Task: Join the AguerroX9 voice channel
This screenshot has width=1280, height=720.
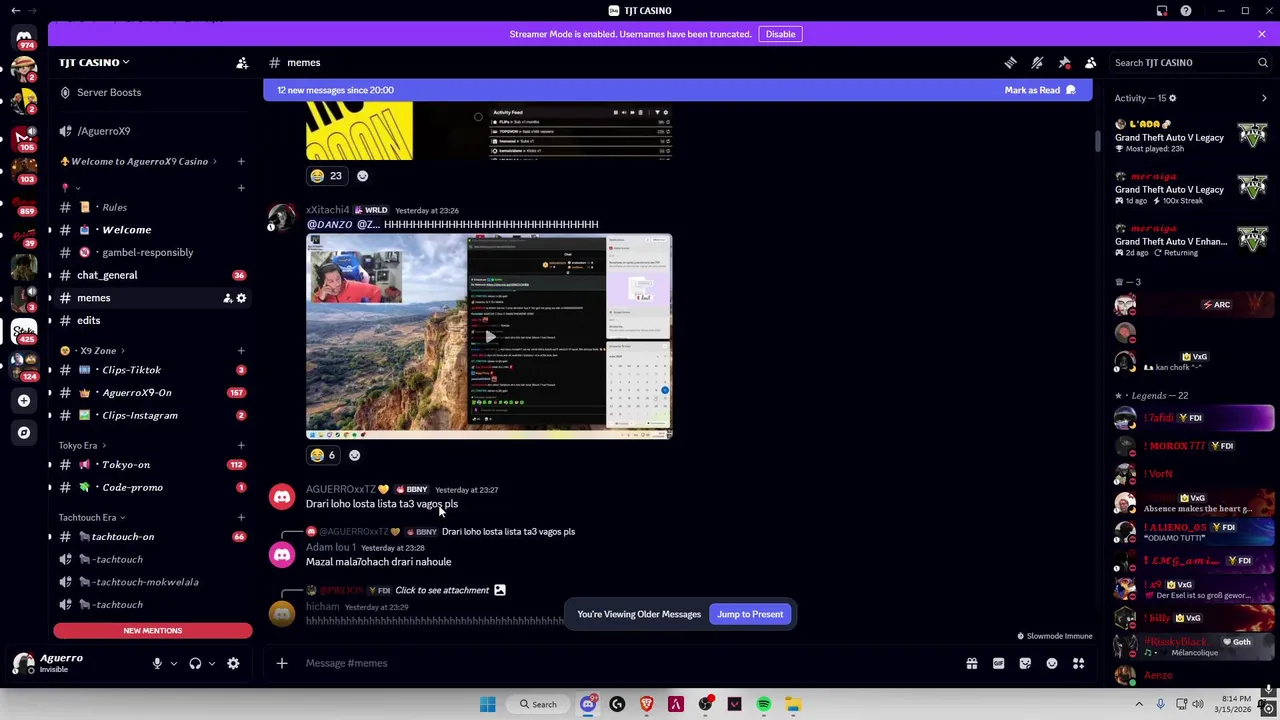Action: [152, 131]
